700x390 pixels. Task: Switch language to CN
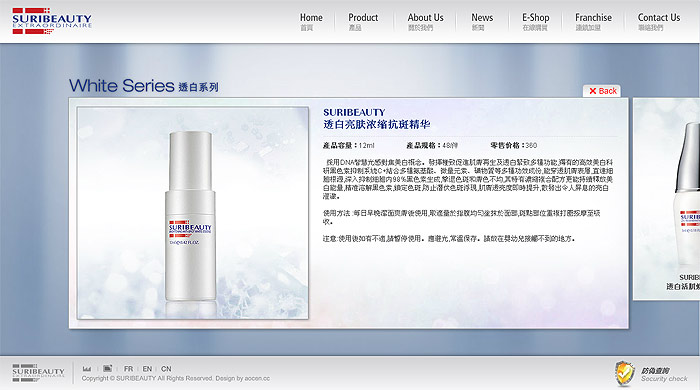click(x=166, y=369)
